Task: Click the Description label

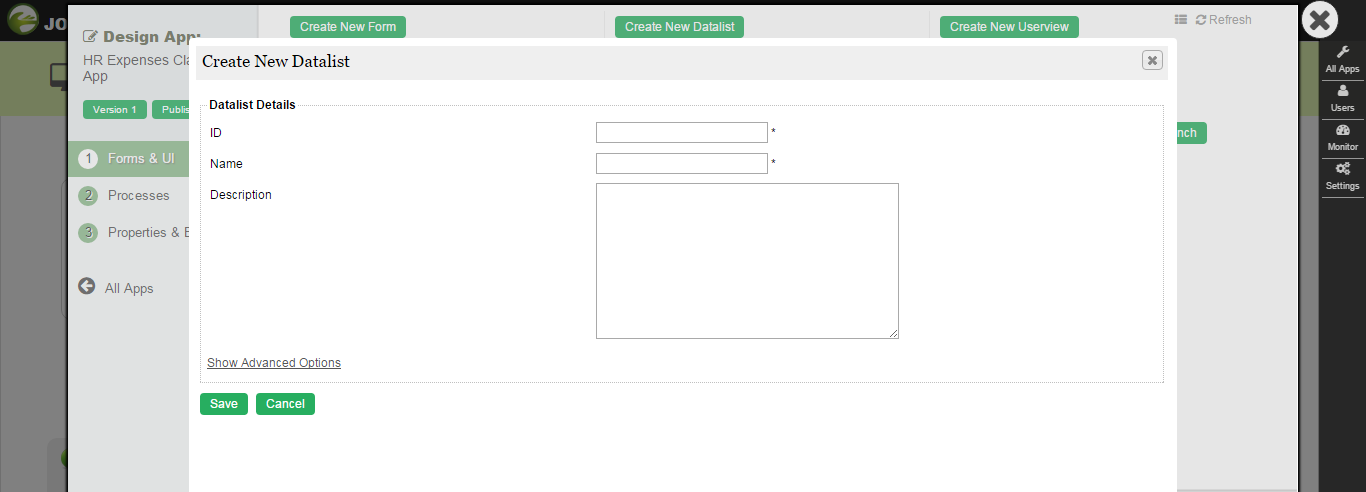Action: (x=241, y=195)
